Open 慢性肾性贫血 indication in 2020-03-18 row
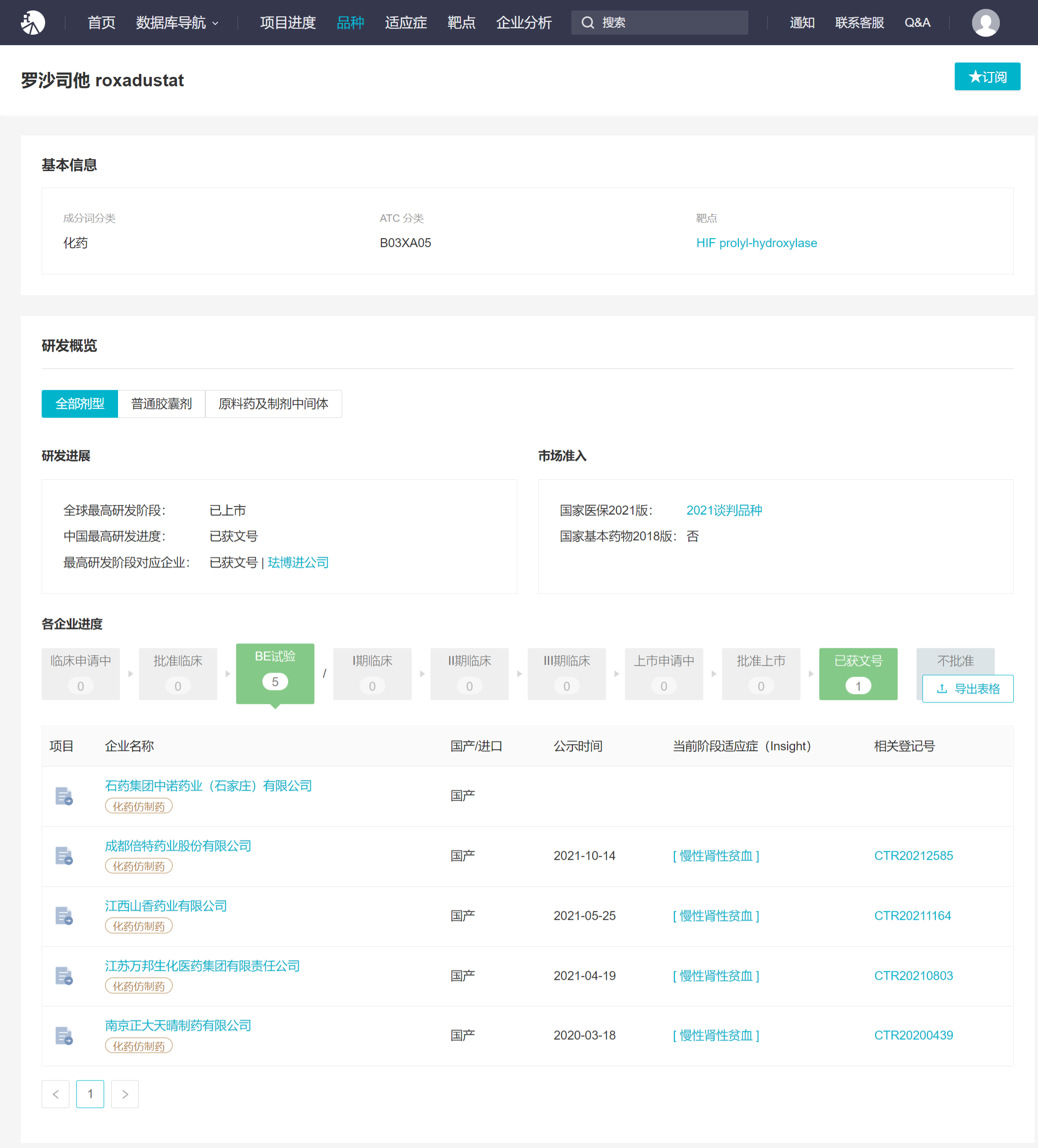This screenshot has width=1038, height=1148. point(716,1035)
